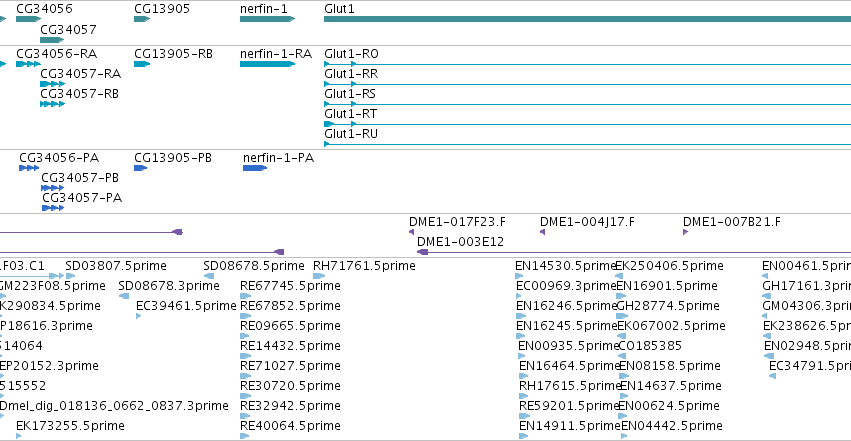Choose EST EN16245.5prime
Screen dimensions: 851x441
point(566,326)
